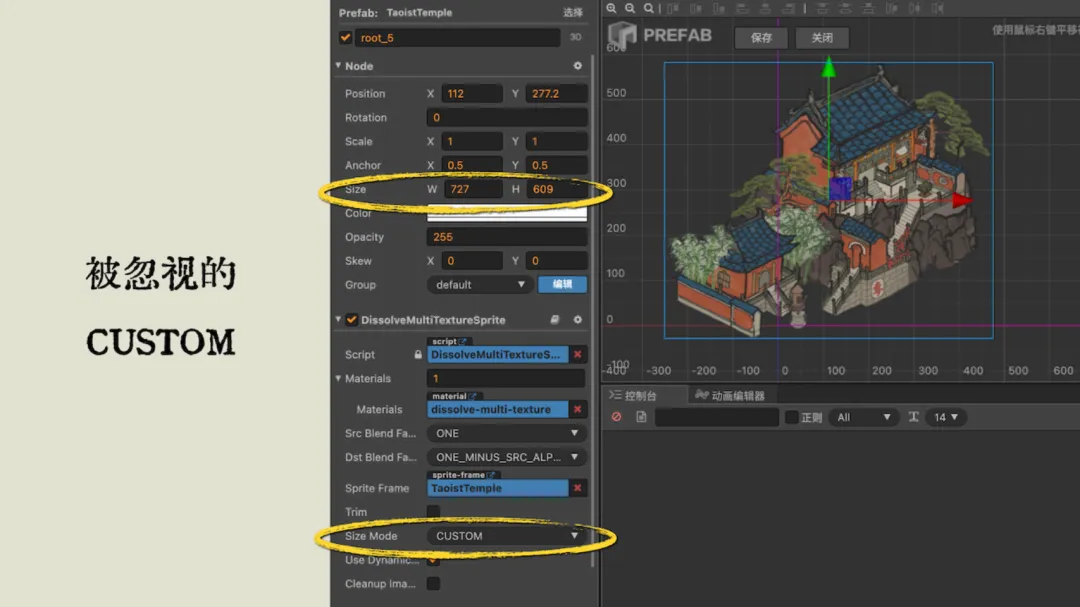Open the Group default dropdown
Screen dimensions: 1080x607
tap(479, 285)
